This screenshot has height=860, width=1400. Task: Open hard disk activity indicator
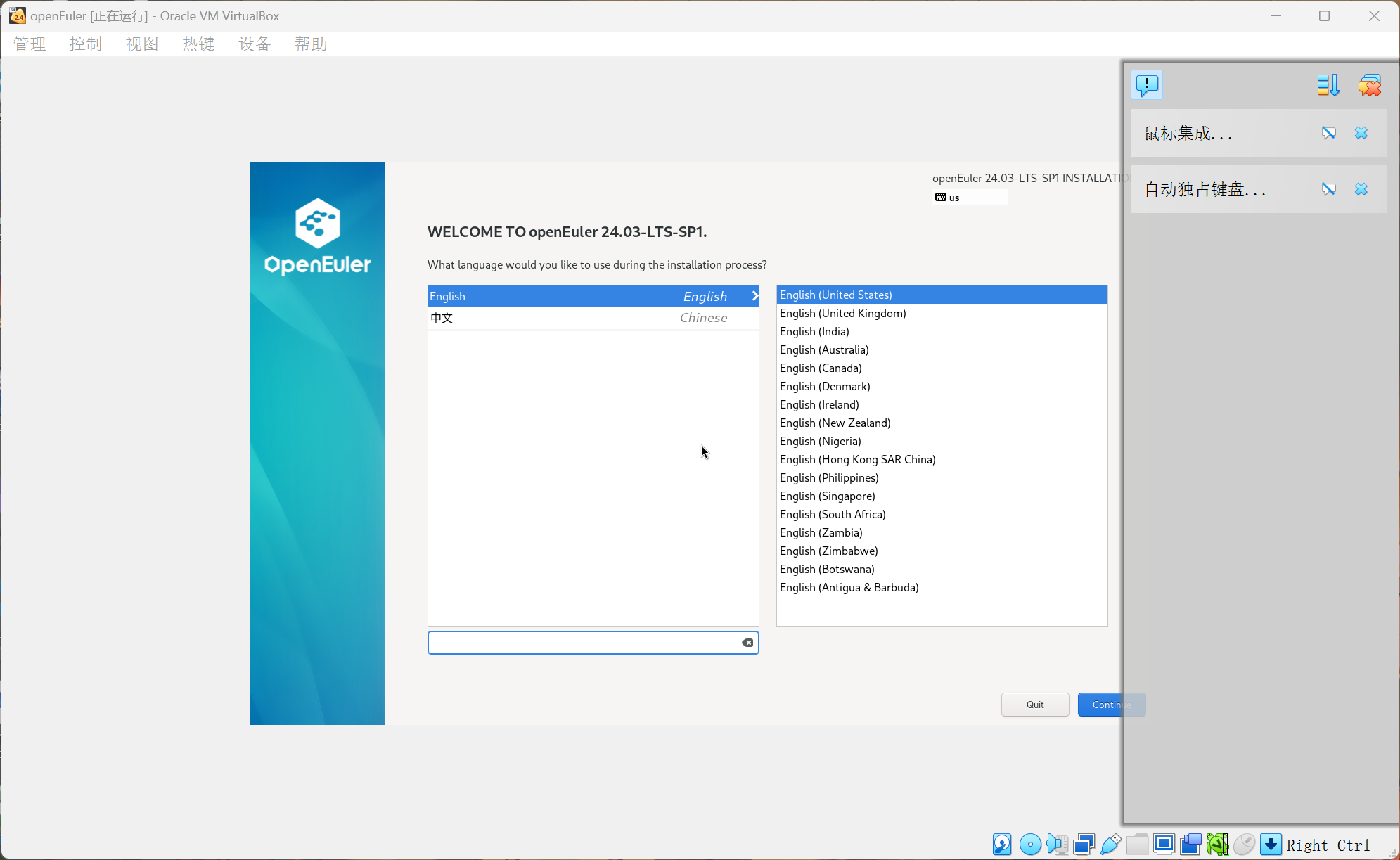(1002, 844)
